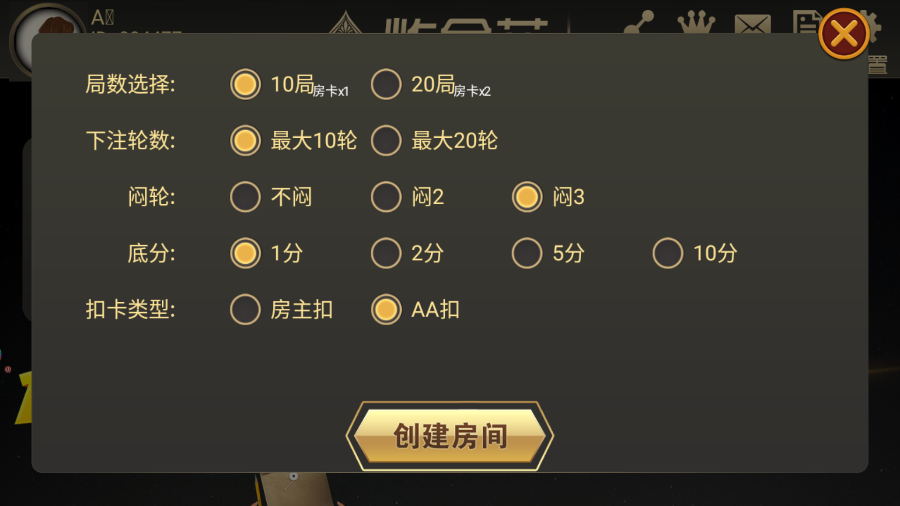Image resolution: width=900 pixels, height=506 pixels.
Task: Select the 不闷 option
Action: click(x=245, y=197)
